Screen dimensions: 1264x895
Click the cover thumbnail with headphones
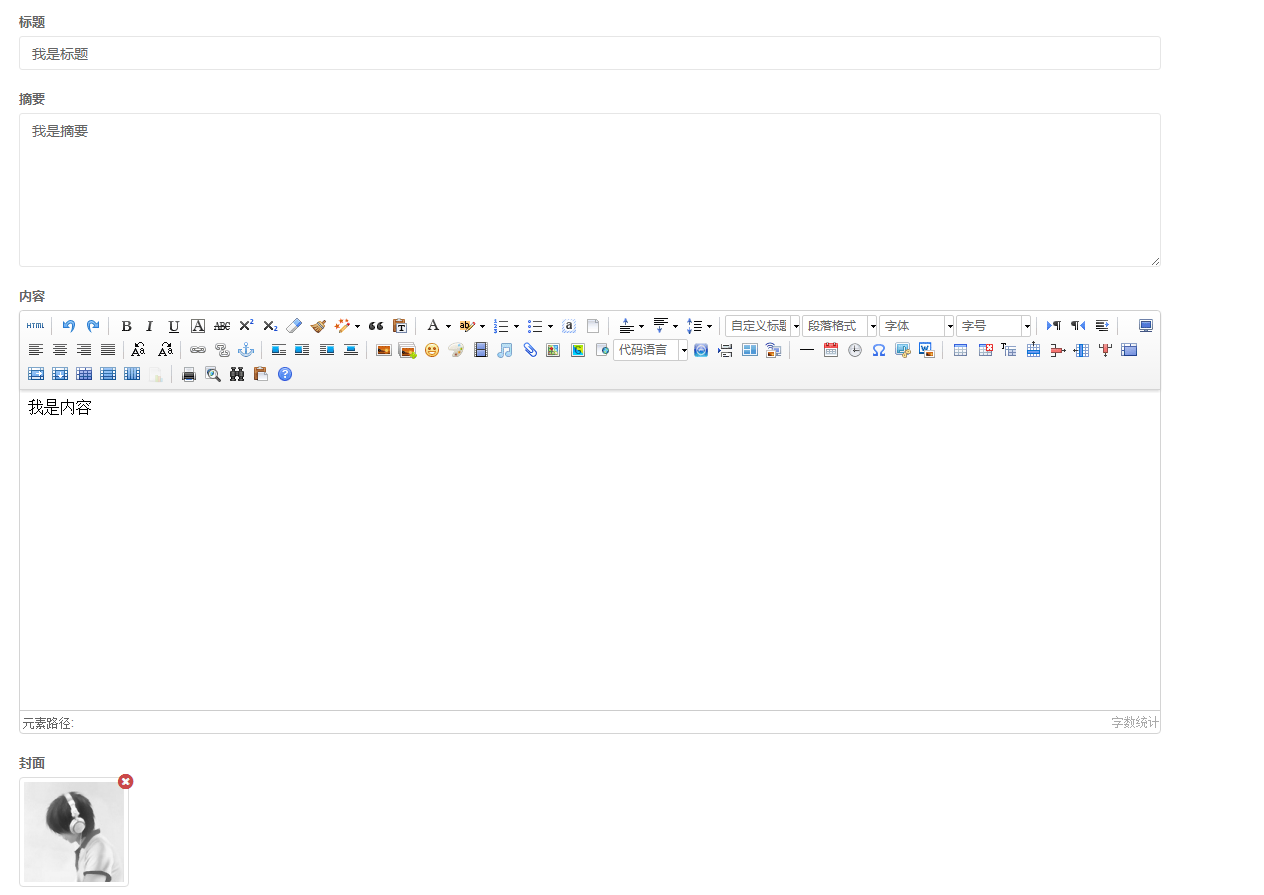point(74,832)
